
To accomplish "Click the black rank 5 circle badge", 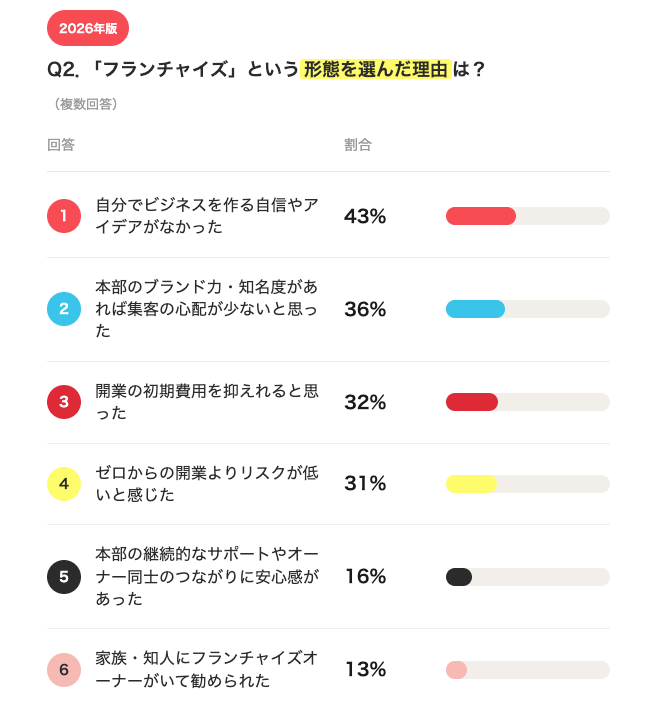I will (x=64, y=577).
